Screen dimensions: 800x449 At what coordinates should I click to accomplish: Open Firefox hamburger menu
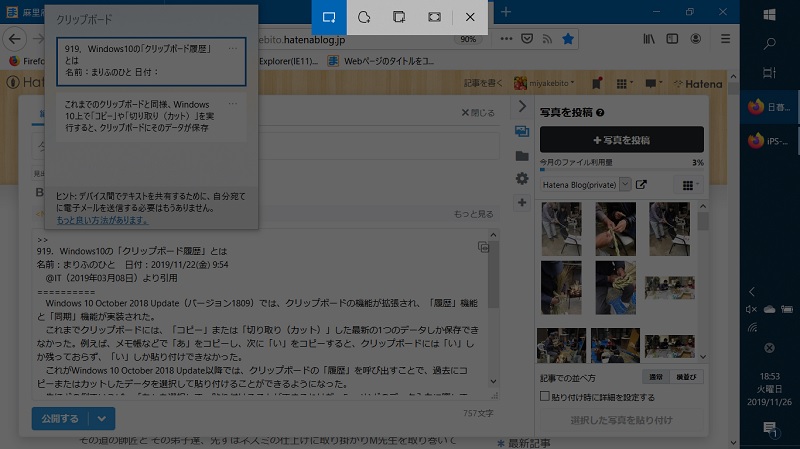(725, 39)
